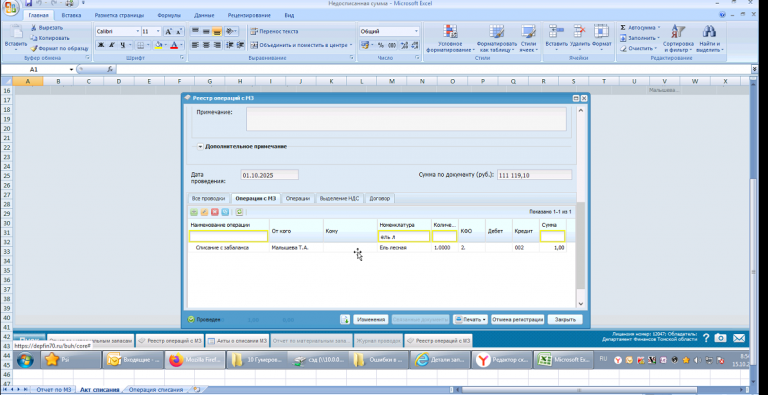Expand the Дополнительное примечание section
The image size is (768, 395).
click(201, 147)
